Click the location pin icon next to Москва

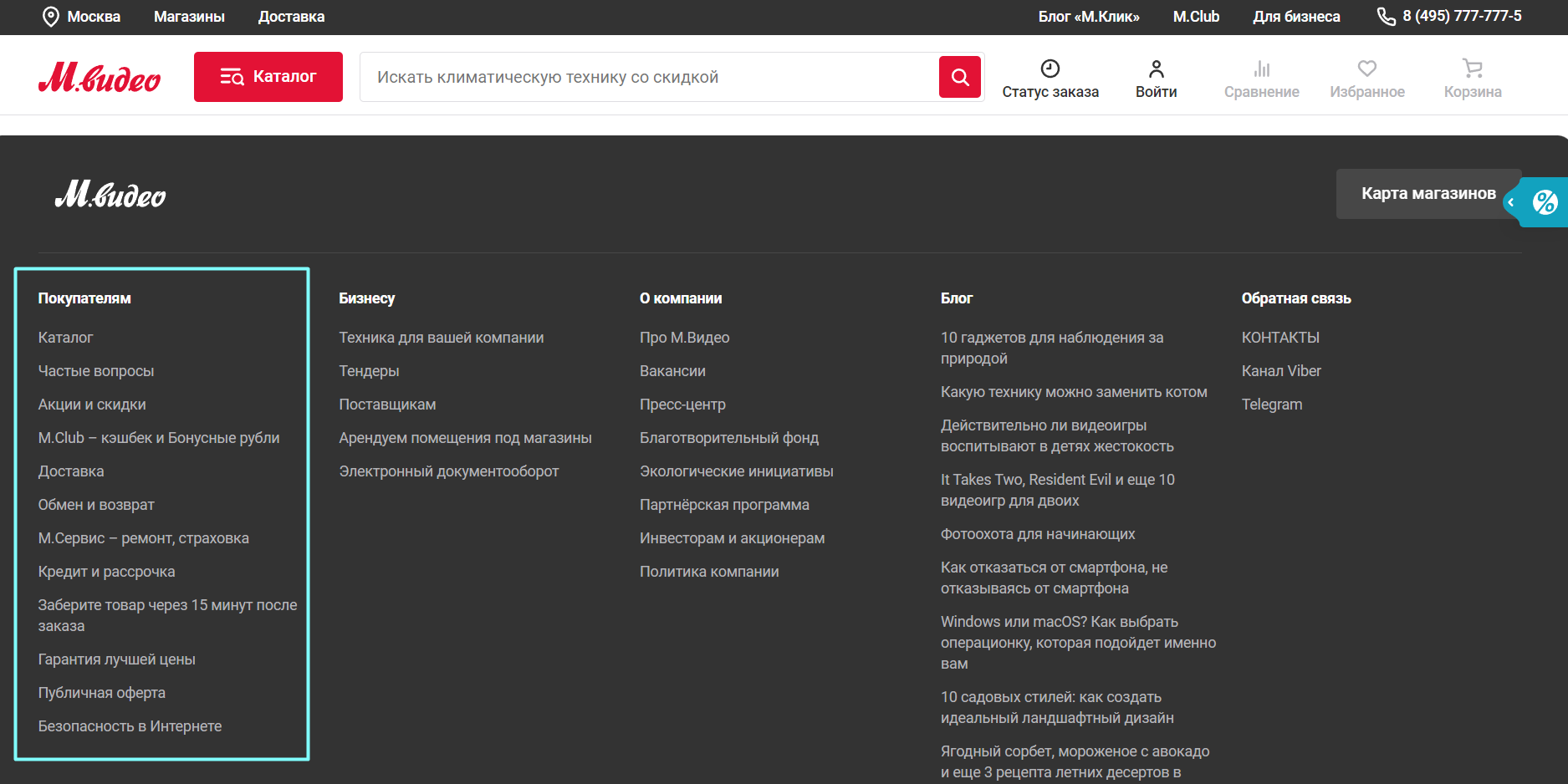(x=51, y=17)
